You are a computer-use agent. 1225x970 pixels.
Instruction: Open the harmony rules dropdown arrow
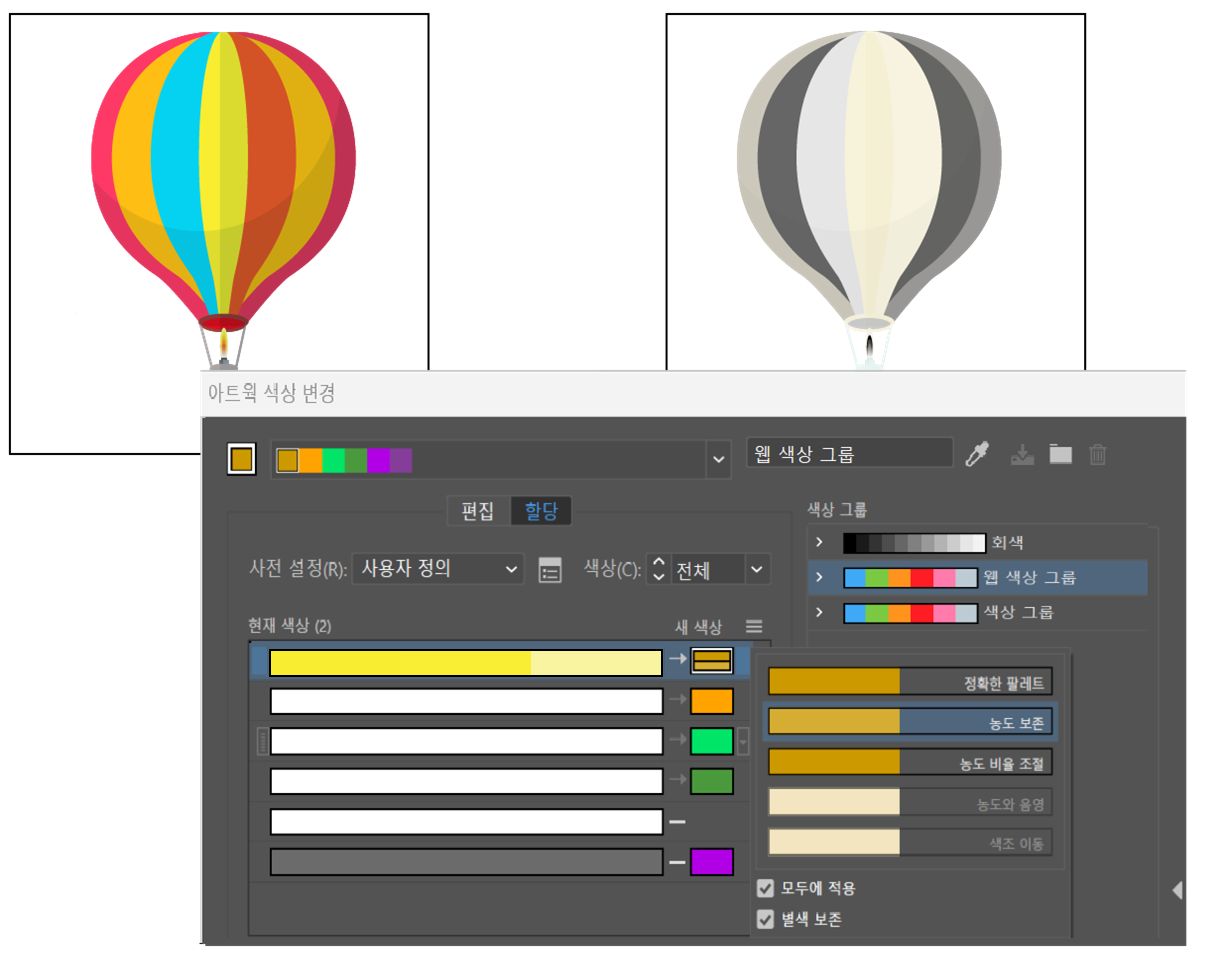click(x=718, y=460)
